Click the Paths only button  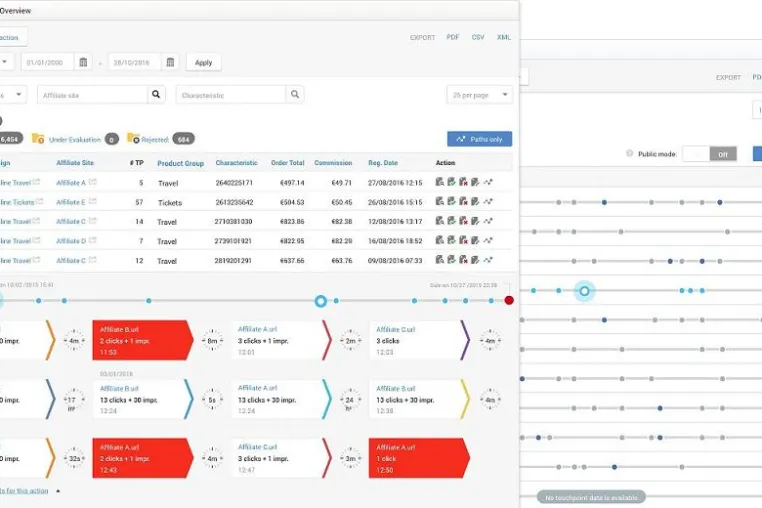coord(480,139)
